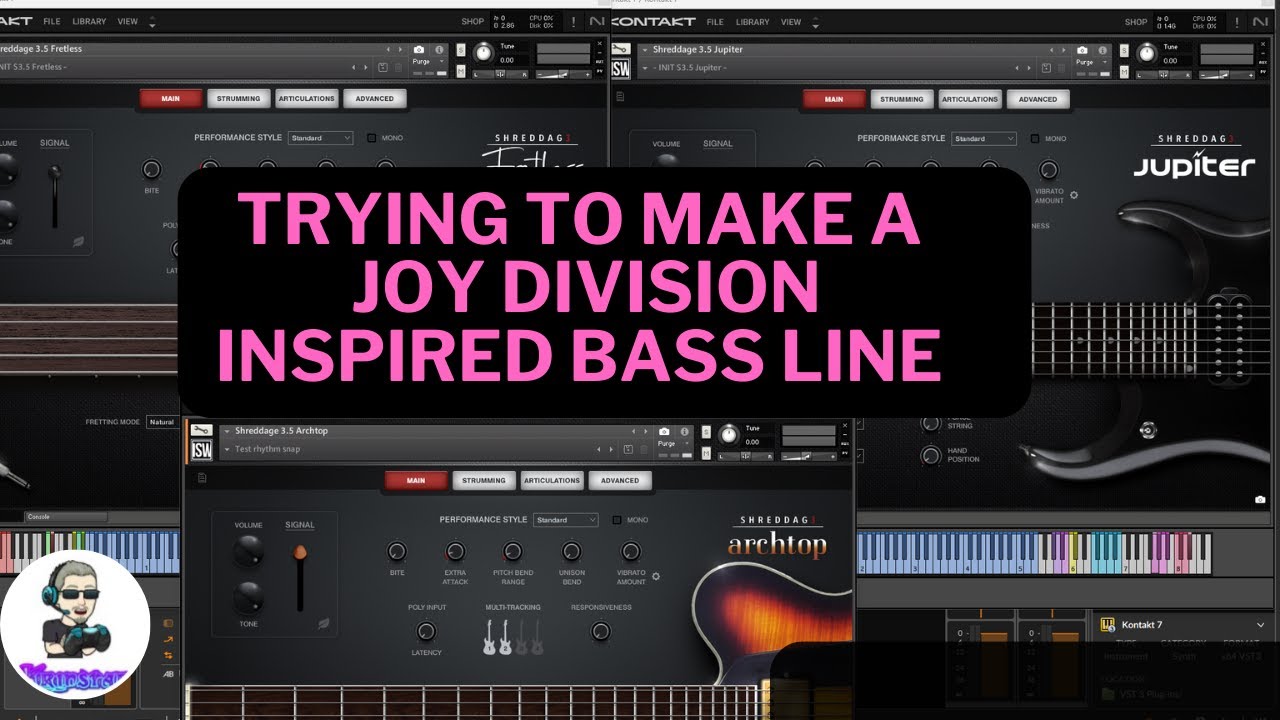Click Tune knob in Archtop header
Viewport: 1280px width, 720px height.
tap(729, 434)
